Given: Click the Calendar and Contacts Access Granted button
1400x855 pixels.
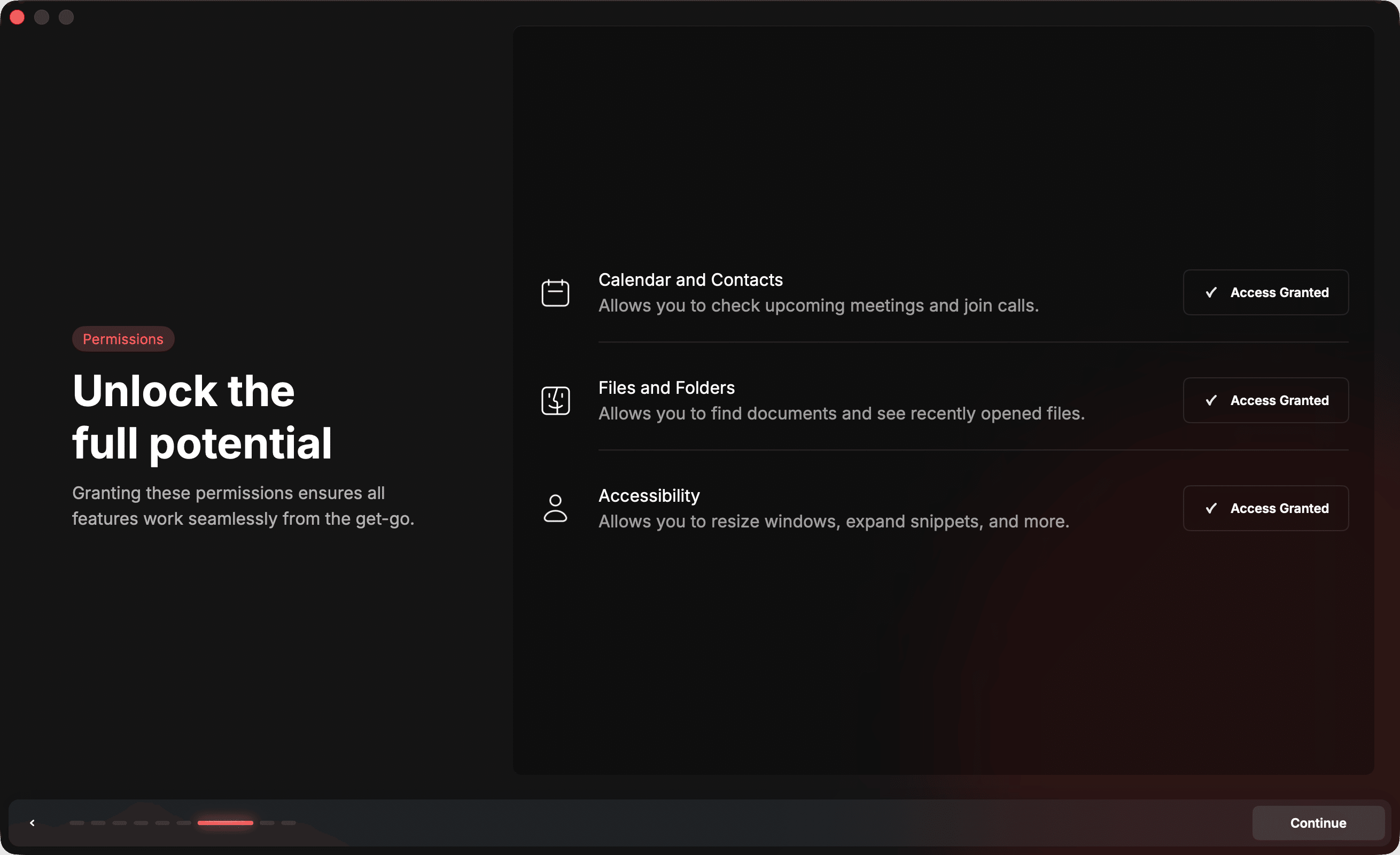Looking at the screenshot, I should coord(1265,292).
